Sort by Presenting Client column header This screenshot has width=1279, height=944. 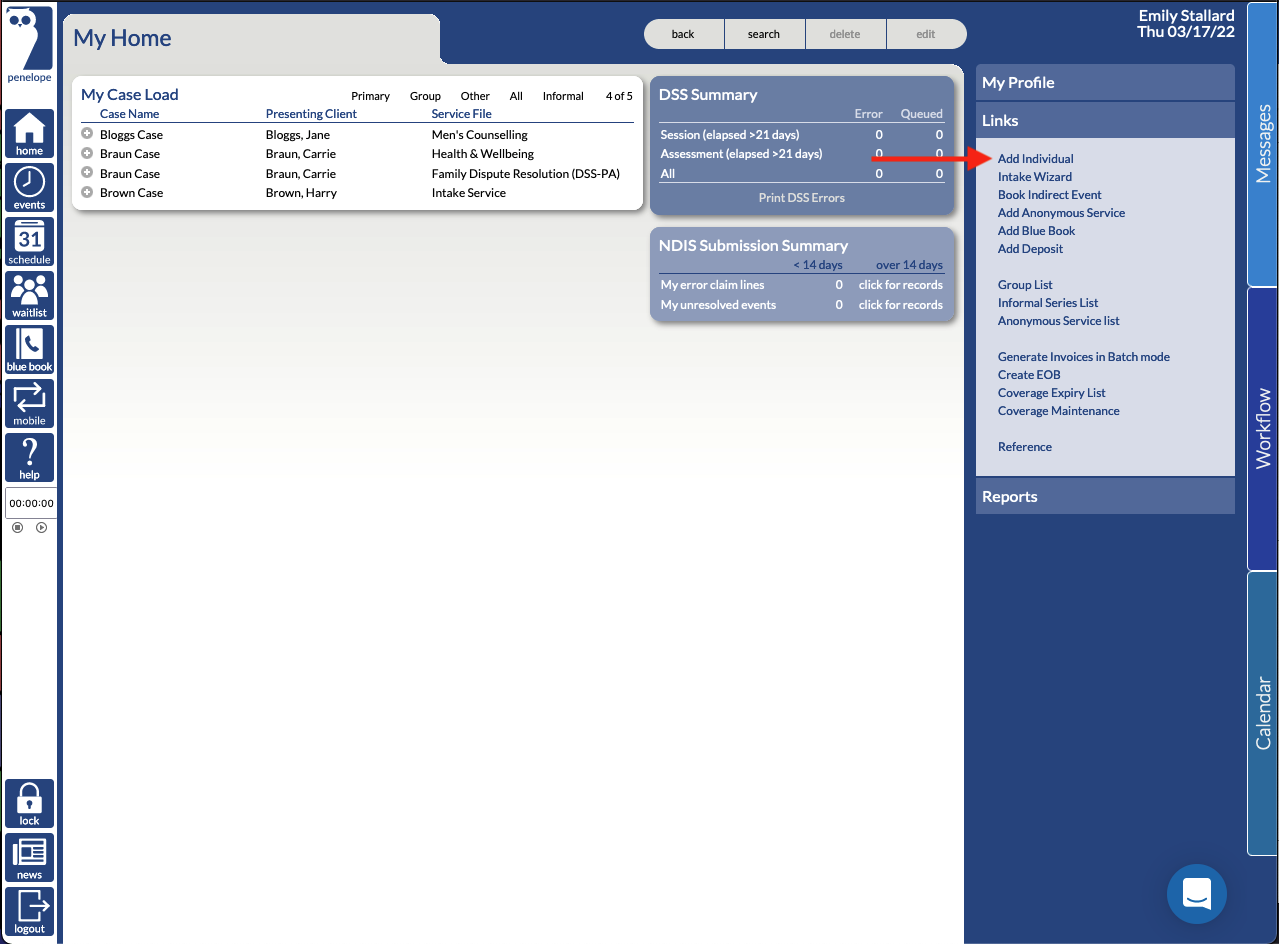(311, 114)
